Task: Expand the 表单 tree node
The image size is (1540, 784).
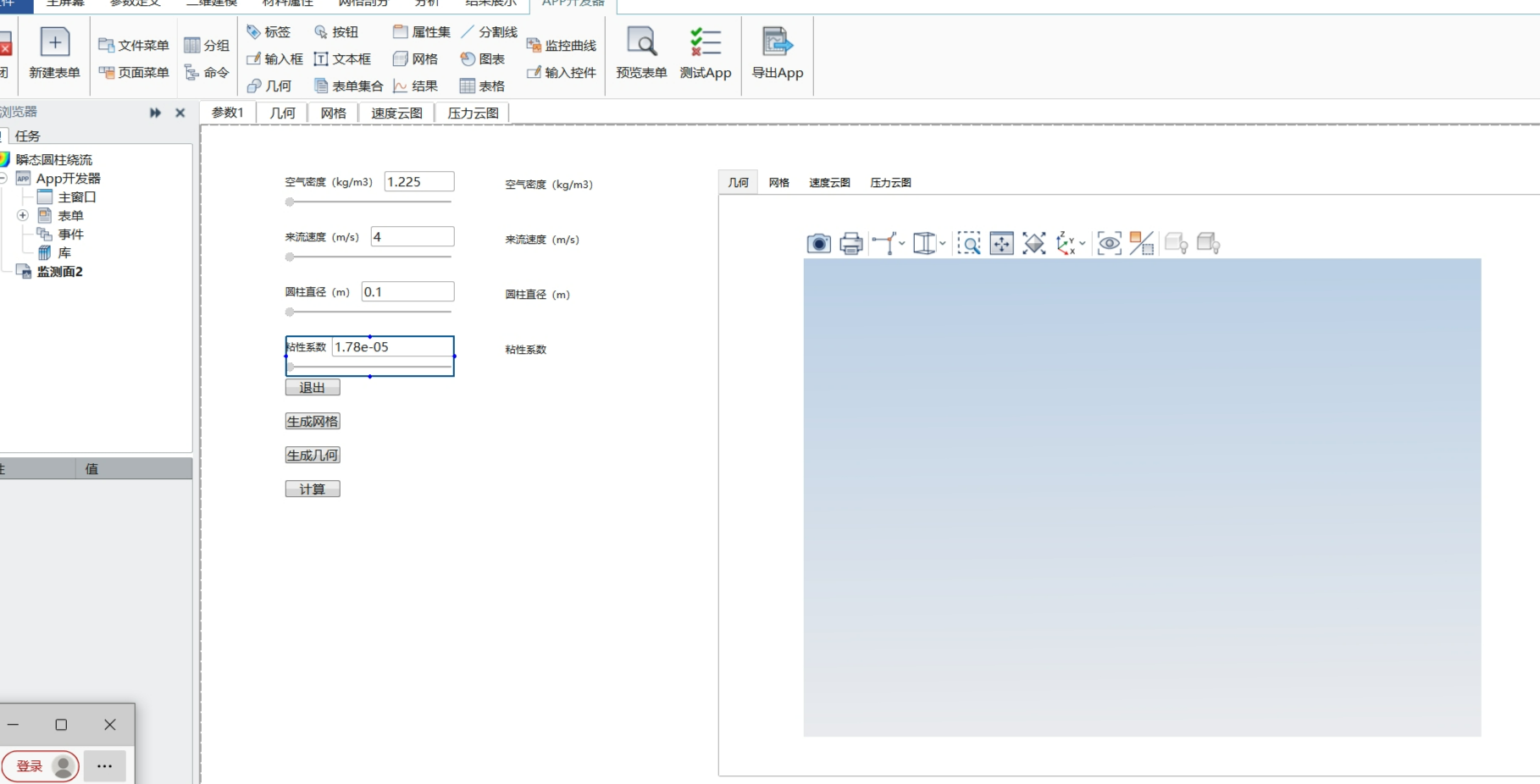Action: tap(23, 216)
